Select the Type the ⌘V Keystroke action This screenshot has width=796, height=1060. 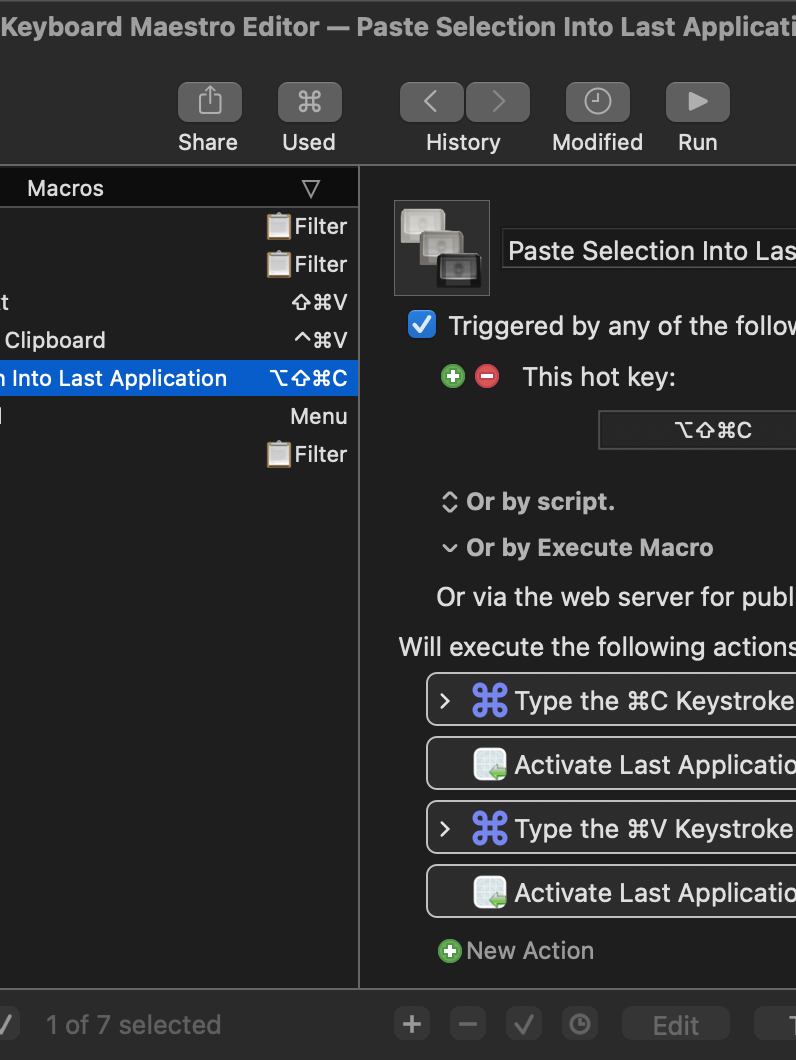611,828
